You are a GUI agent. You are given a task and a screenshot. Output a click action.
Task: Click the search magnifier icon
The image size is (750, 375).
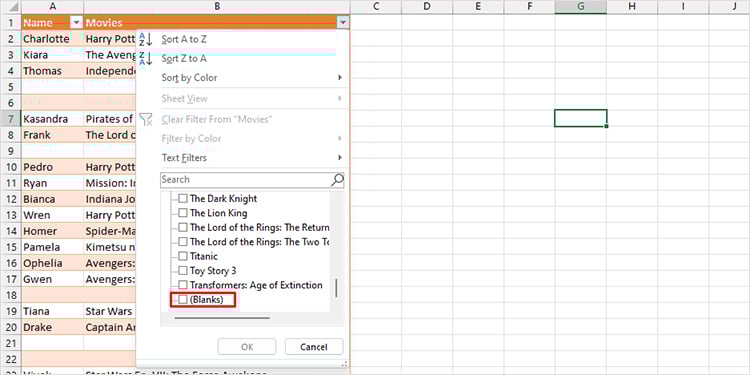(337, 180)
